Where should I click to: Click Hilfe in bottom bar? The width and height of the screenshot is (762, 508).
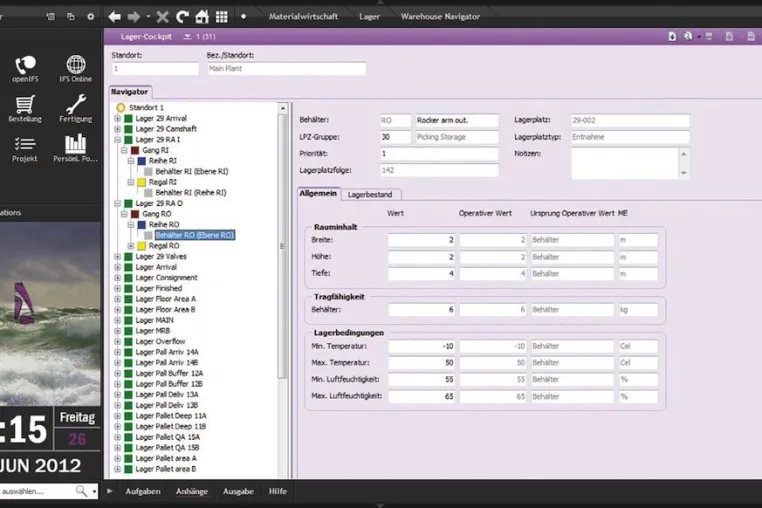(x=278, y=491)
